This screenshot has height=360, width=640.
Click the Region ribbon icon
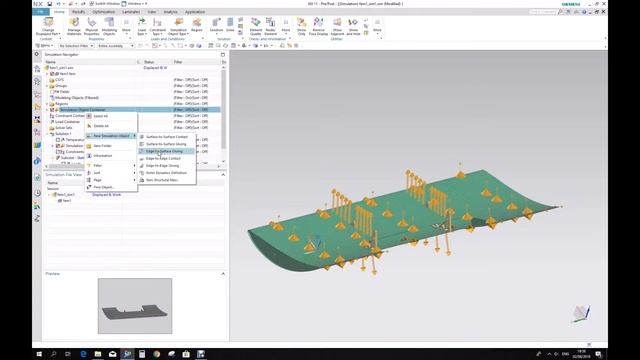197,22
